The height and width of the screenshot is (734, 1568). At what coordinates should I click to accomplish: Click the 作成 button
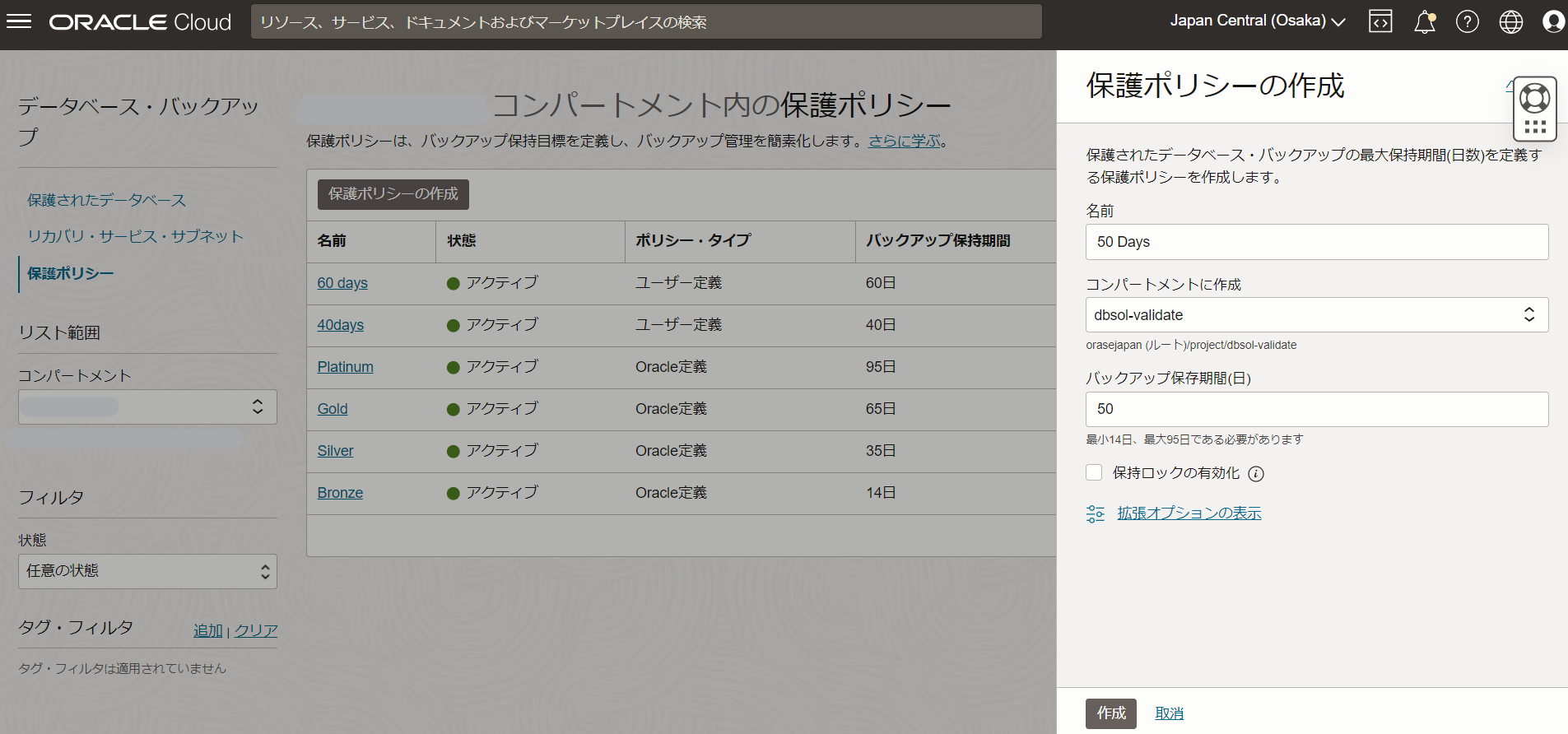1110,713
